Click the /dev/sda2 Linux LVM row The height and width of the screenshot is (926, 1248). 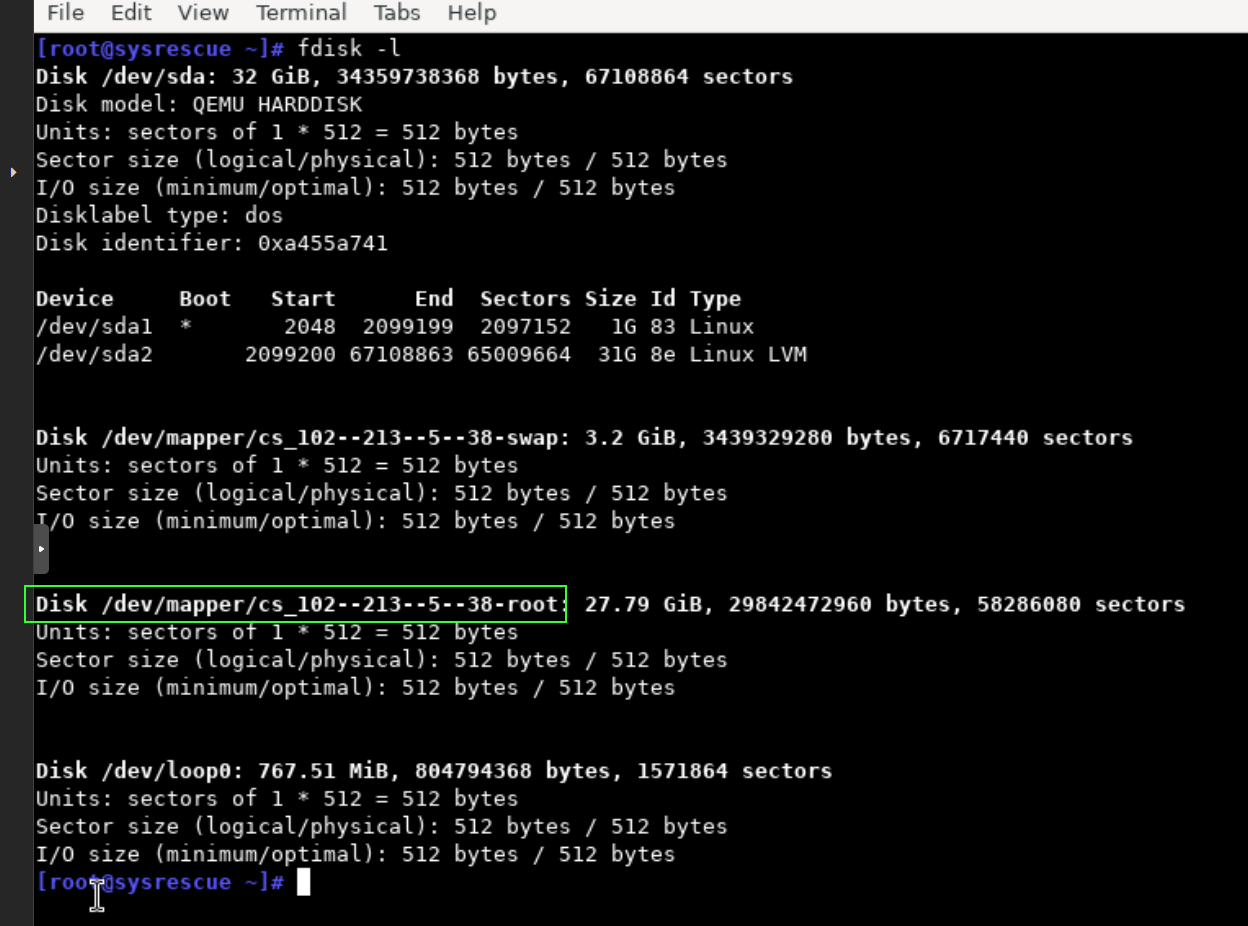421,354
